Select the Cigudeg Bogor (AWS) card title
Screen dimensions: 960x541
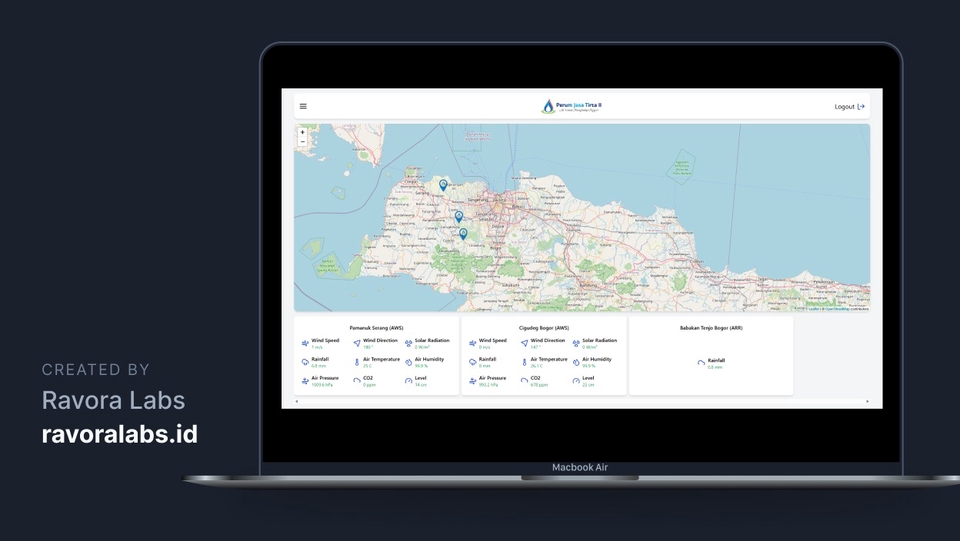[544, 328]
